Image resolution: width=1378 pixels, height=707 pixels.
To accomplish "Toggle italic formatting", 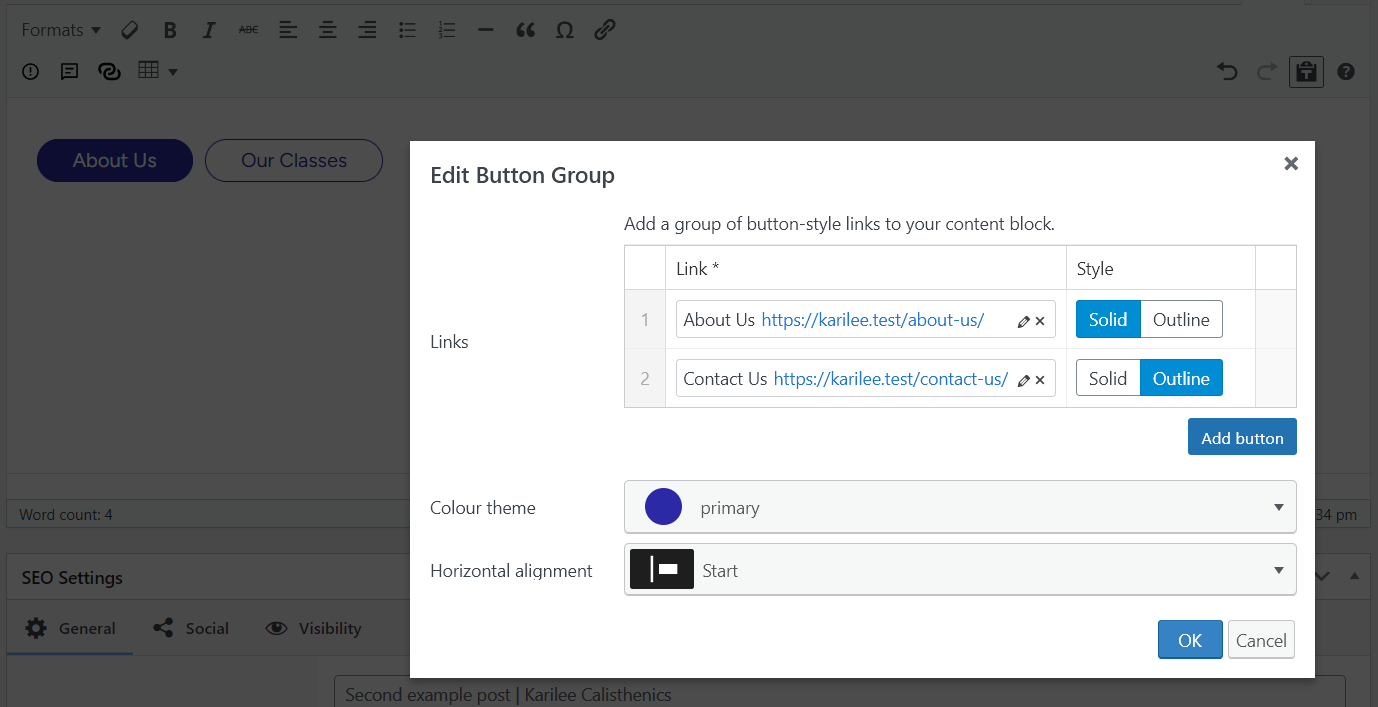I will tap(209, 30).
